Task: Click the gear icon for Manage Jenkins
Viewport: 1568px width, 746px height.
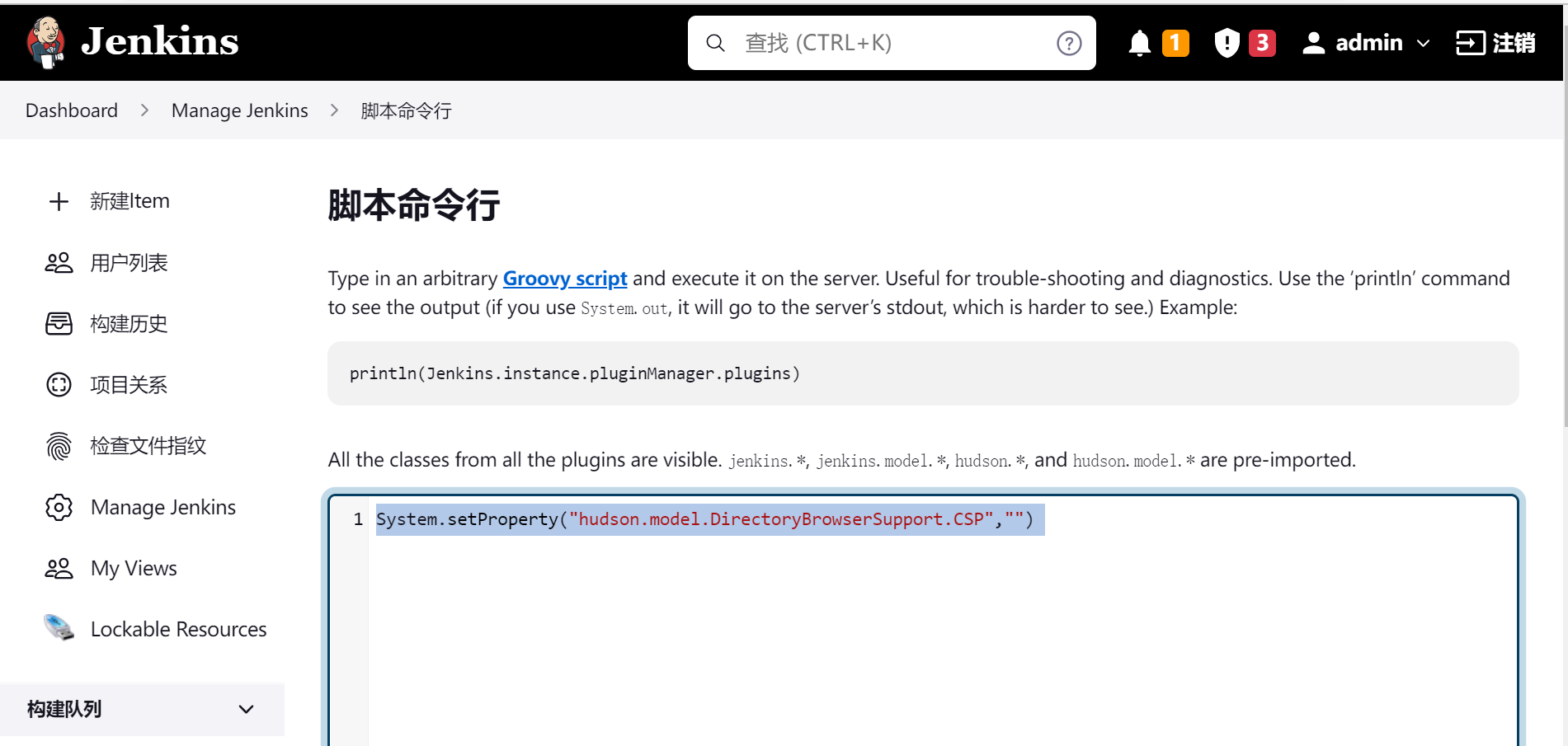Action: point(59,507)
